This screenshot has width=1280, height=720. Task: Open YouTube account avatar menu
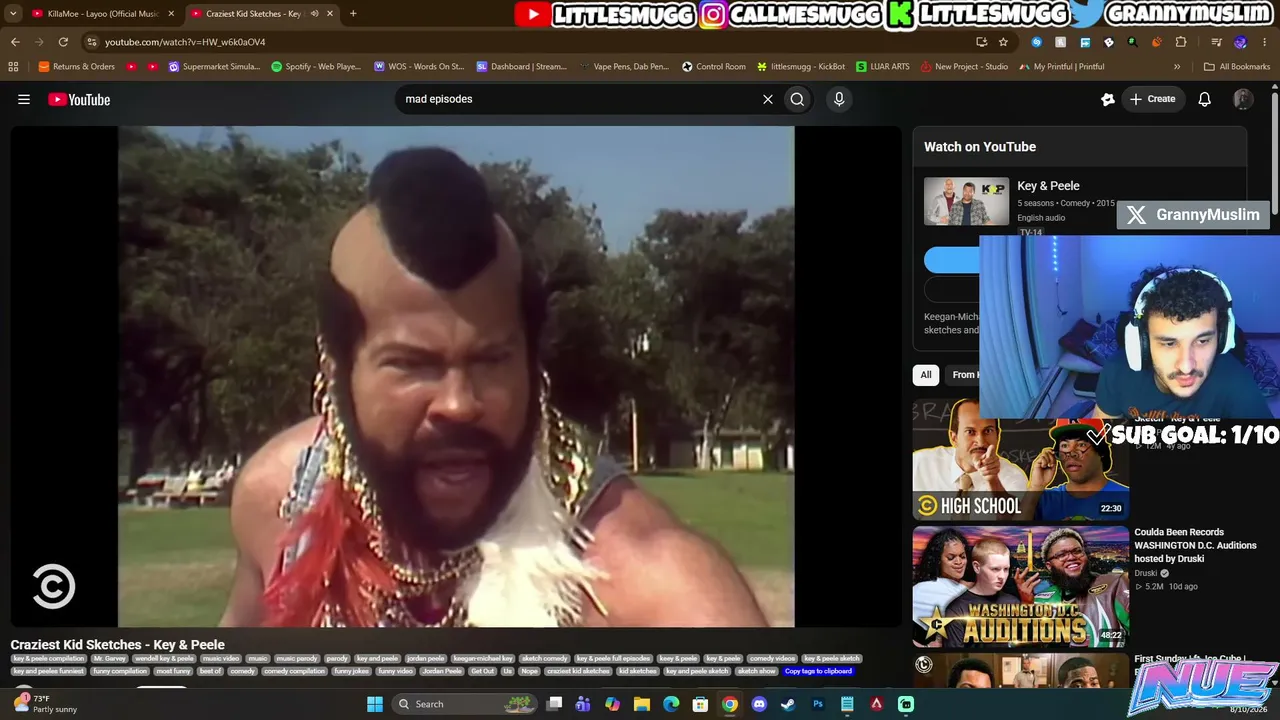(x=1243, y=99)
